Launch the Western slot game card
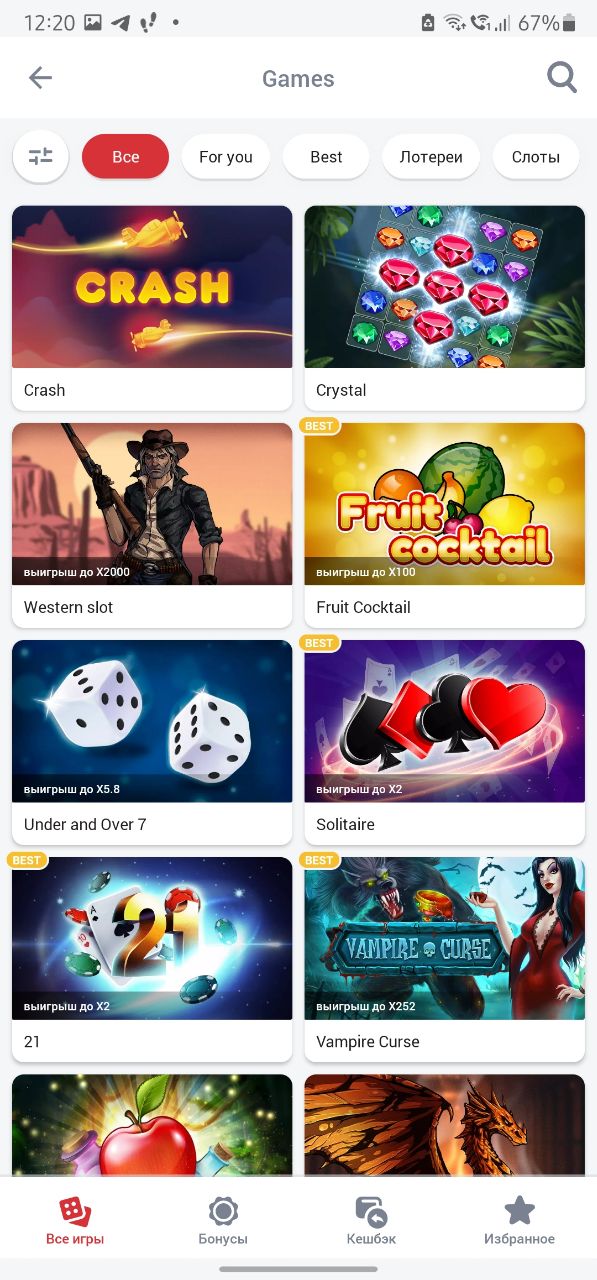This screenshot has height=1280, width=597. click(152, 525)
